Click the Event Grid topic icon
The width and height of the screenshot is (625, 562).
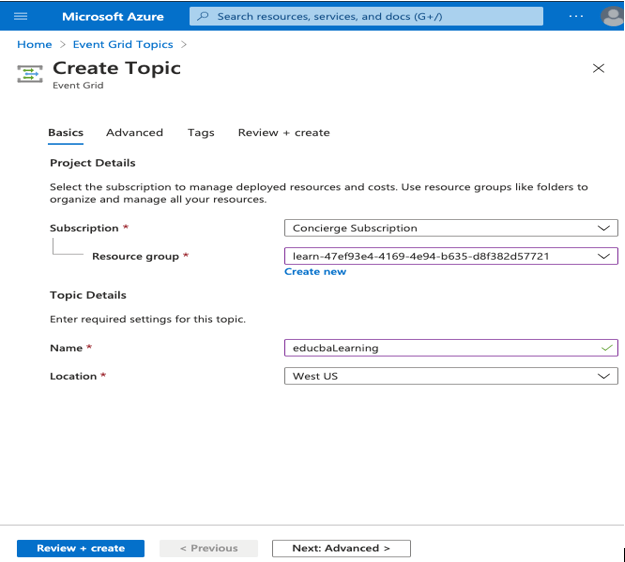tap(31, 74)
